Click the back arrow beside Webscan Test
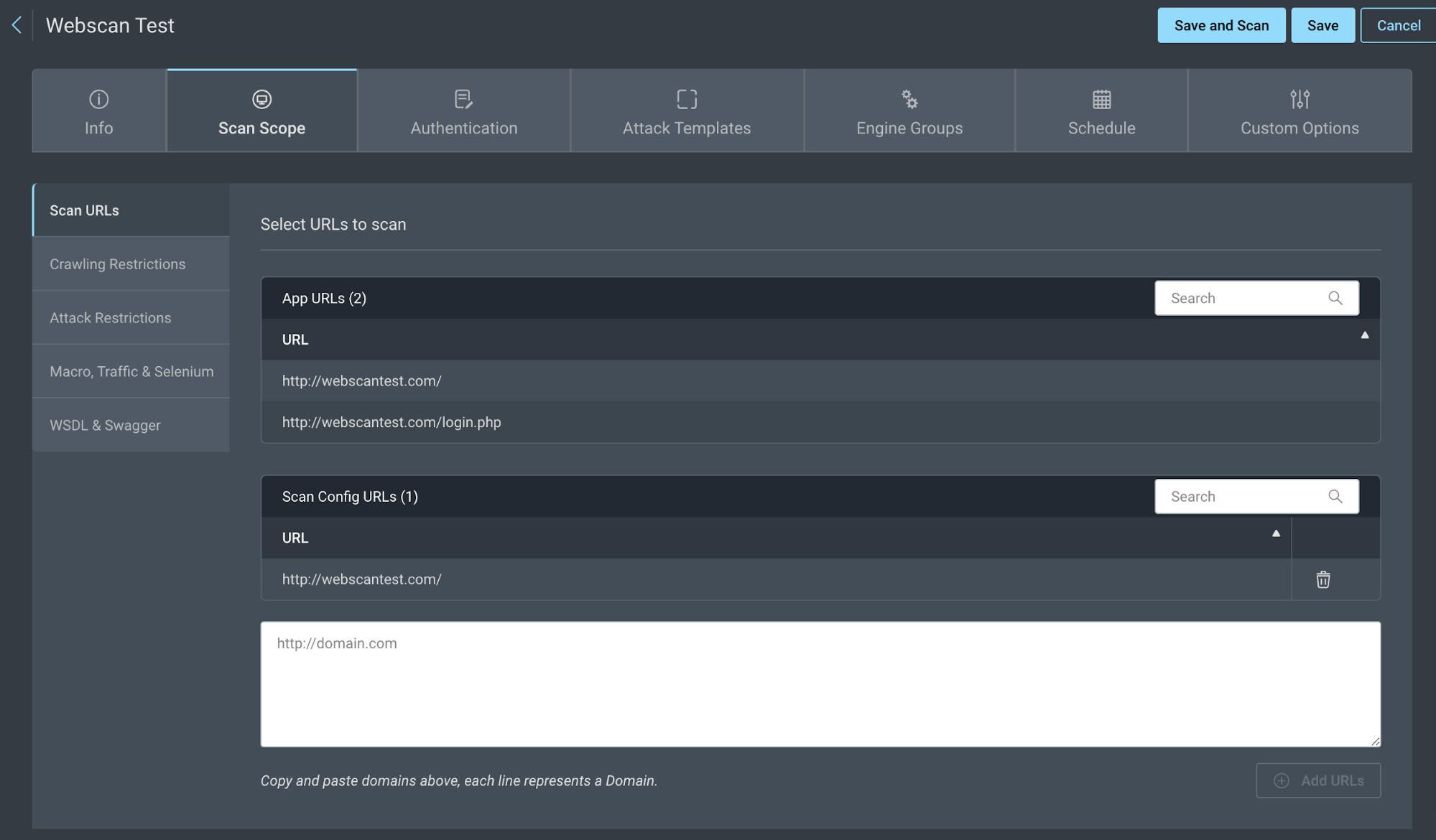Image resolution: width=1436 pixels, height=840 pixels. pyautogui.click(x=17, y=25)
